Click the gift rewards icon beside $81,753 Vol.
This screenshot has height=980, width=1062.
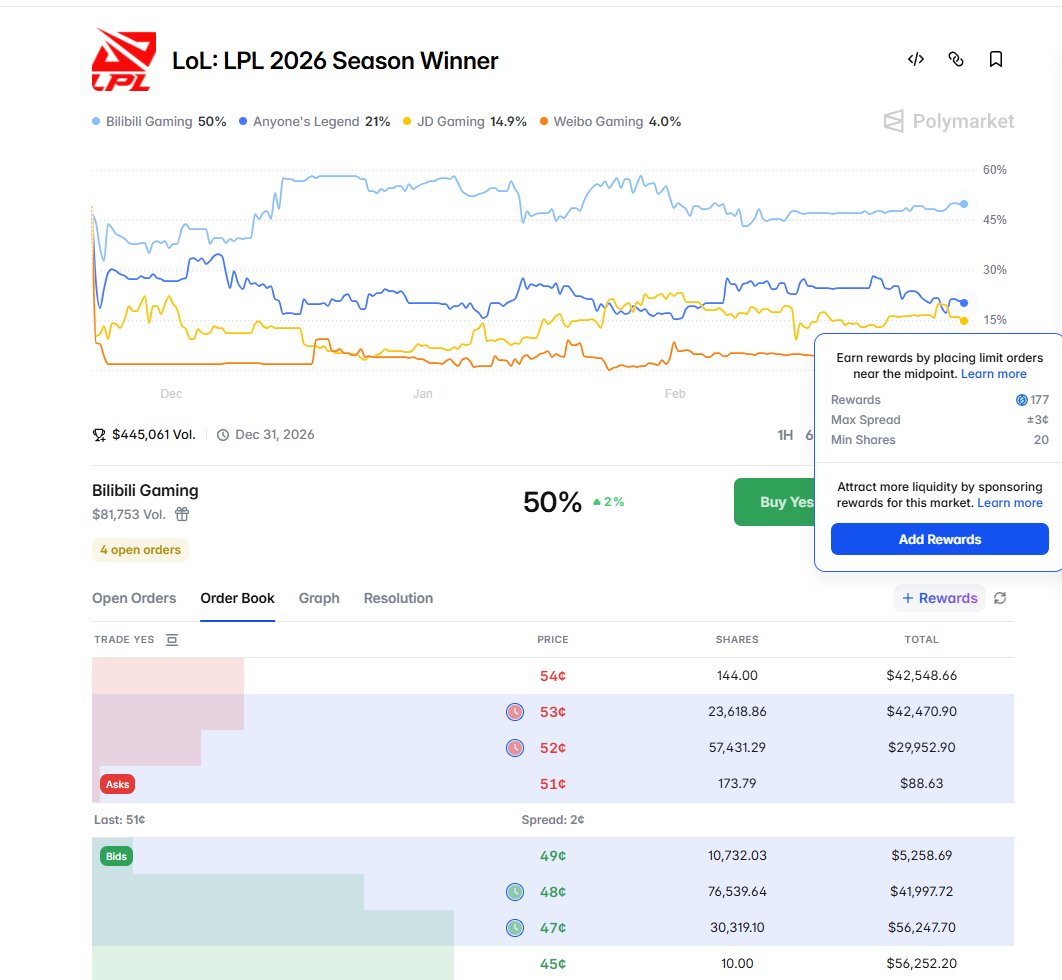182,514
